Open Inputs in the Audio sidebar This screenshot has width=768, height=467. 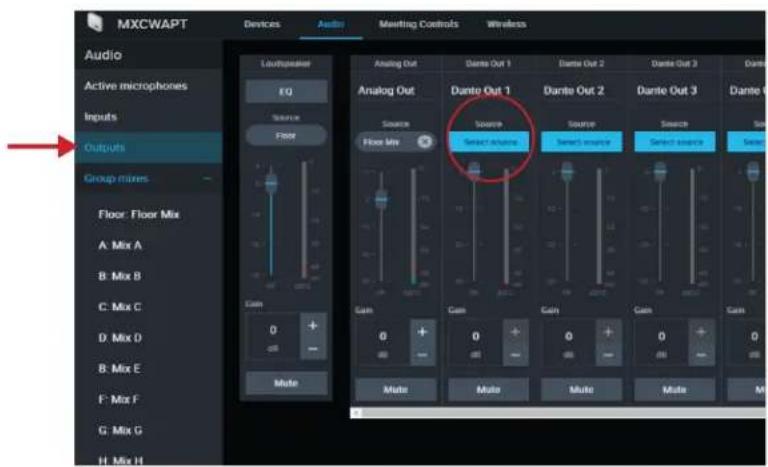(100, 117)
